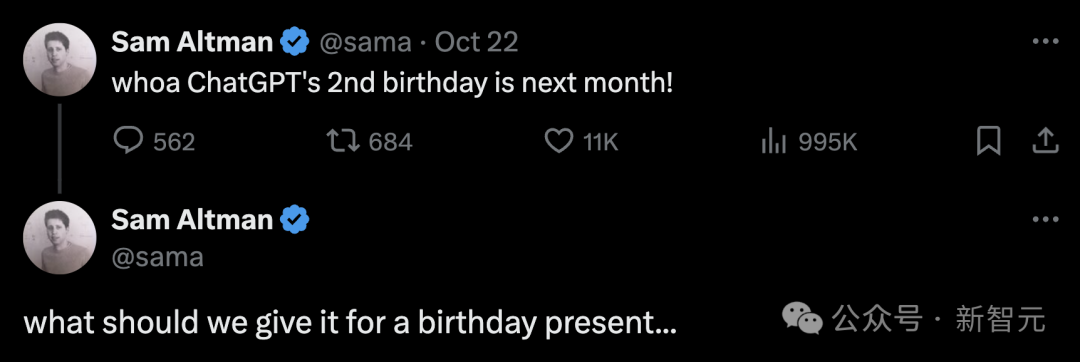Open Sam Altman name link in second tweet
Image resolution: width=1080 pixels, height=362 pixels.
click(x=192, y=220)
